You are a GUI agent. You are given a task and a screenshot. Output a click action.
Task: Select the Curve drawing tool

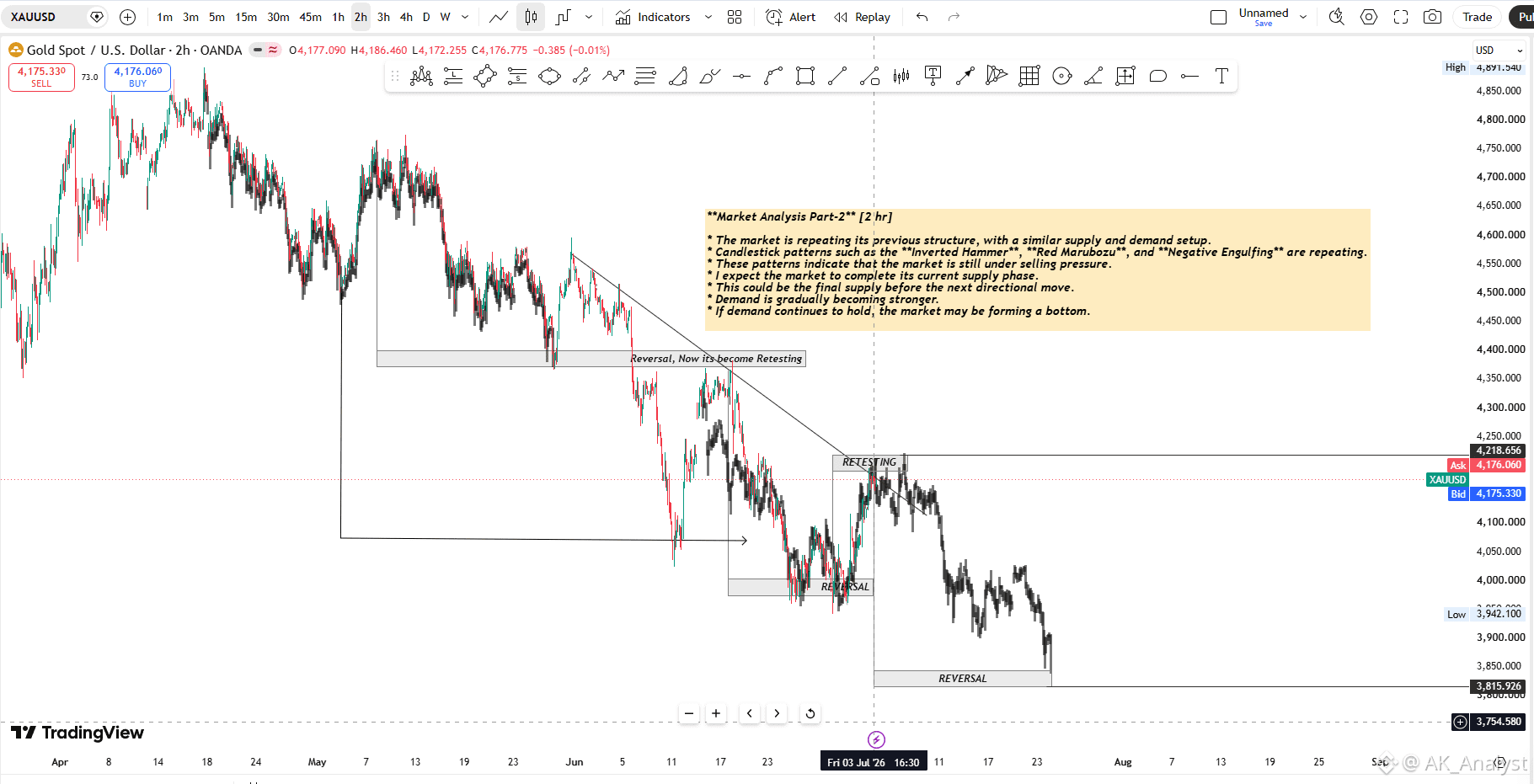(x=773, y=77)
